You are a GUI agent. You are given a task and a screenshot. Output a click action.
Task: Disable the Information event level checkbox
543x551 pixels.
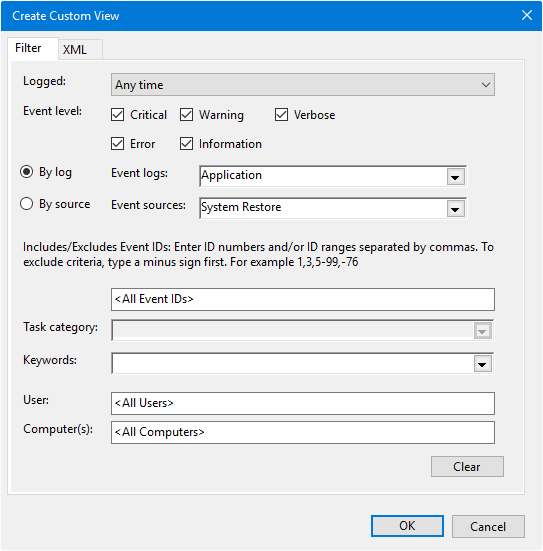point(186,144)
